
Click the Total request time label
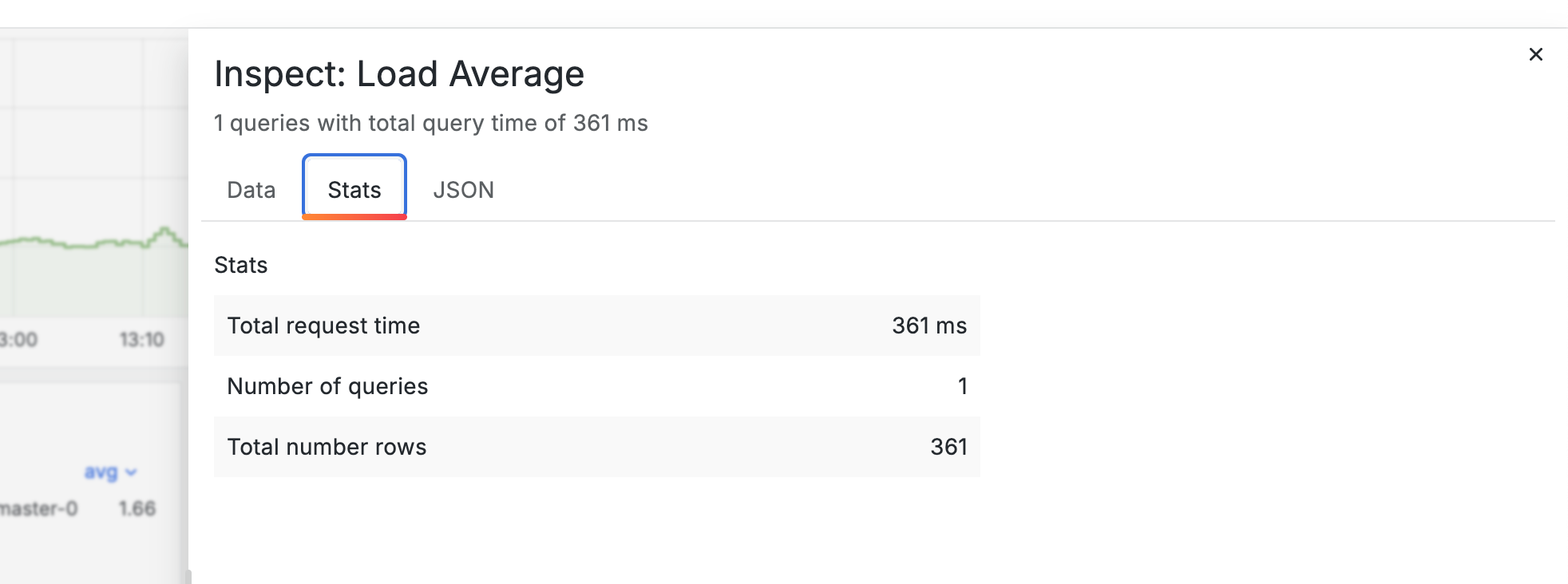[323, 326]
